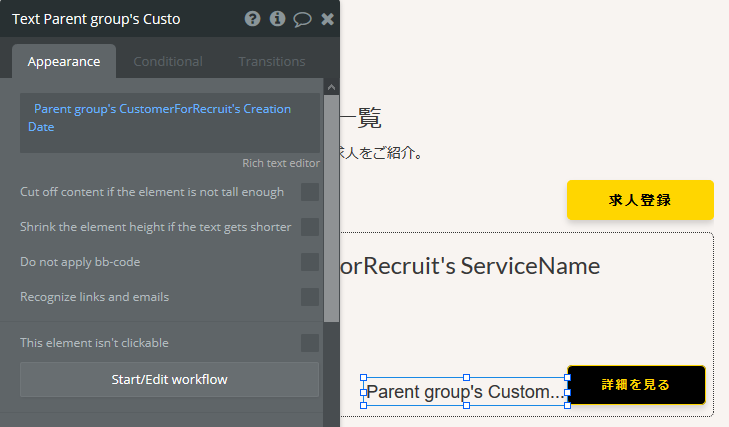This screenshot has height=427, width=729.
Task: Check the Do not apply bb-code box
Action: point(310,262)
